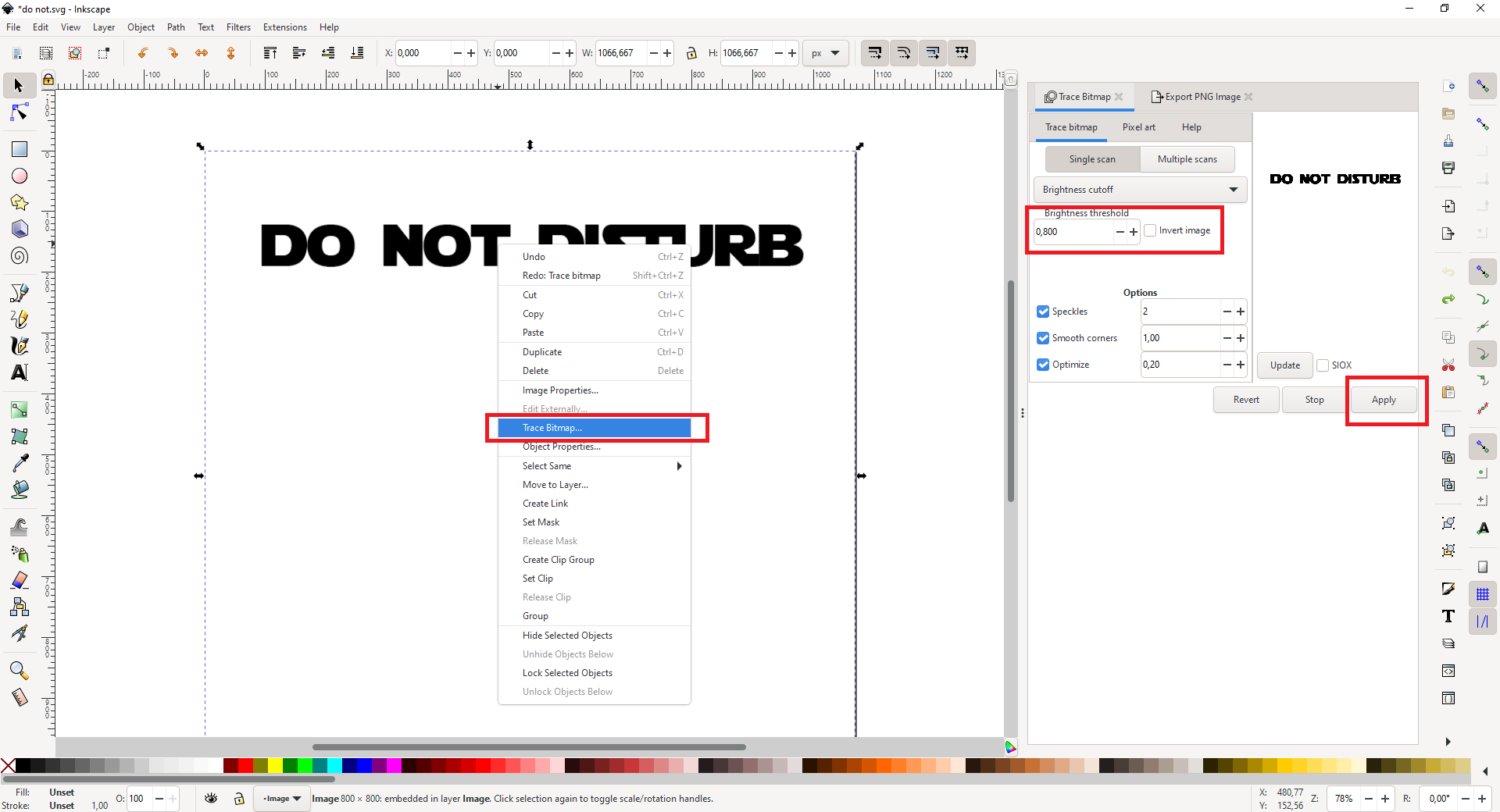Expand color palette menu arrow
The width and height of the screenshot is (1500, 812).
pos(1485,771)
